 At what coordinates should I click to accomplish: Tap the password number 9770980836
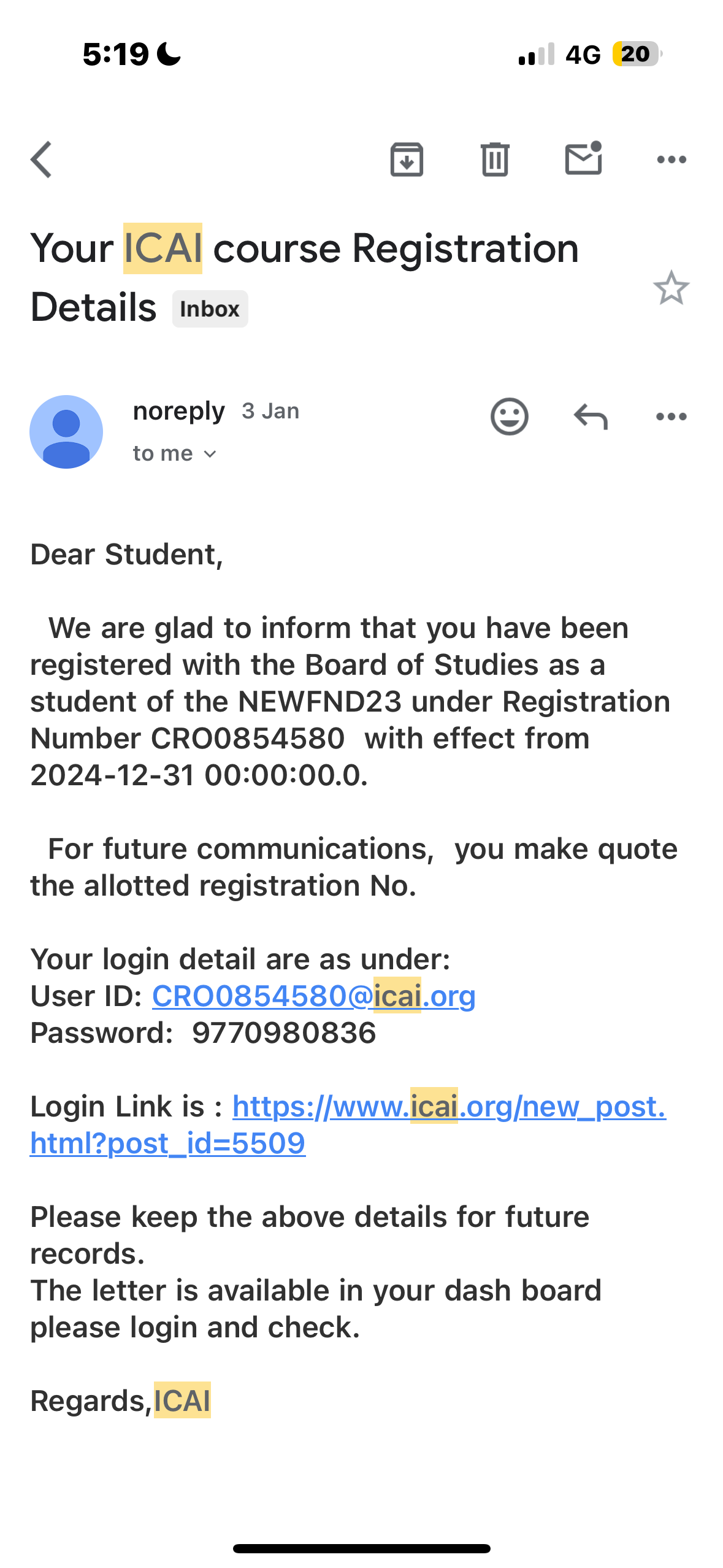click(284, 1033)
